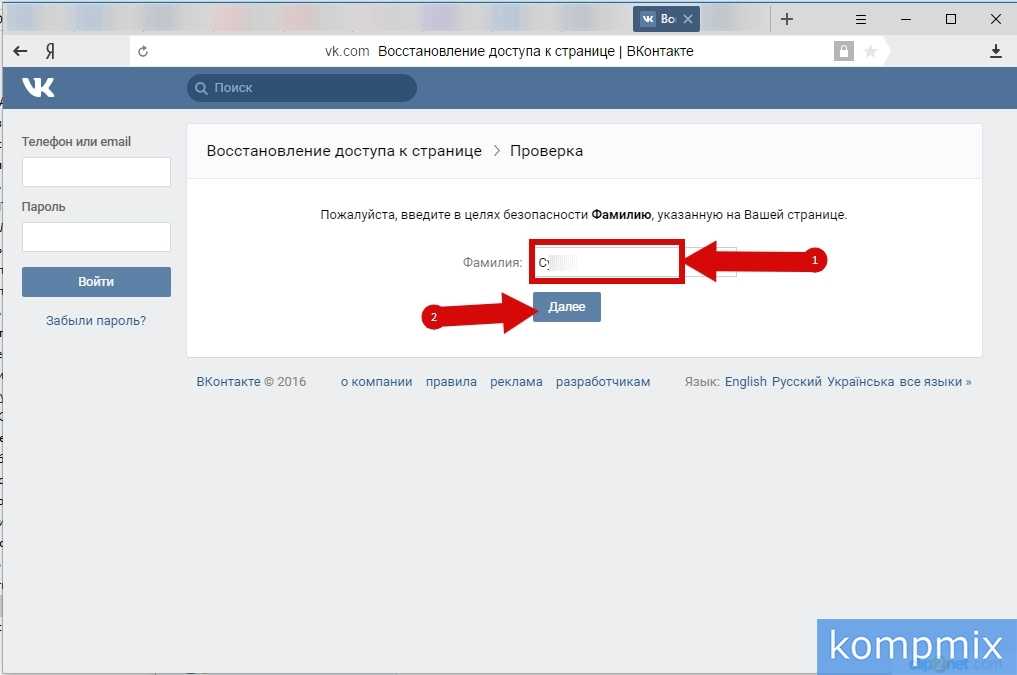Image resolution: width=1017 pixels, height=675 pixels.
Task: Click the Пароль password field
Action: point(97,237)
